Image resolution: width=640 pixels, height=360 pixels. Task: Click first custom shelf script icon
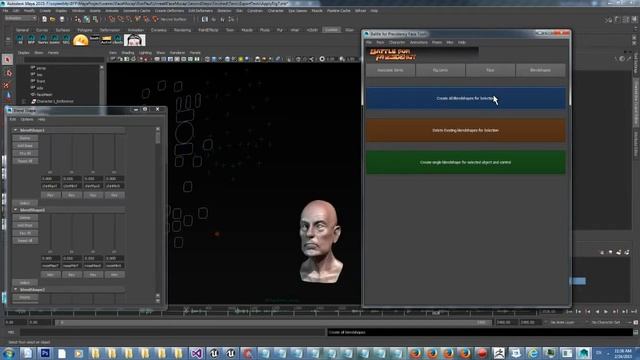pyautogui.click(x=20, y=40)
